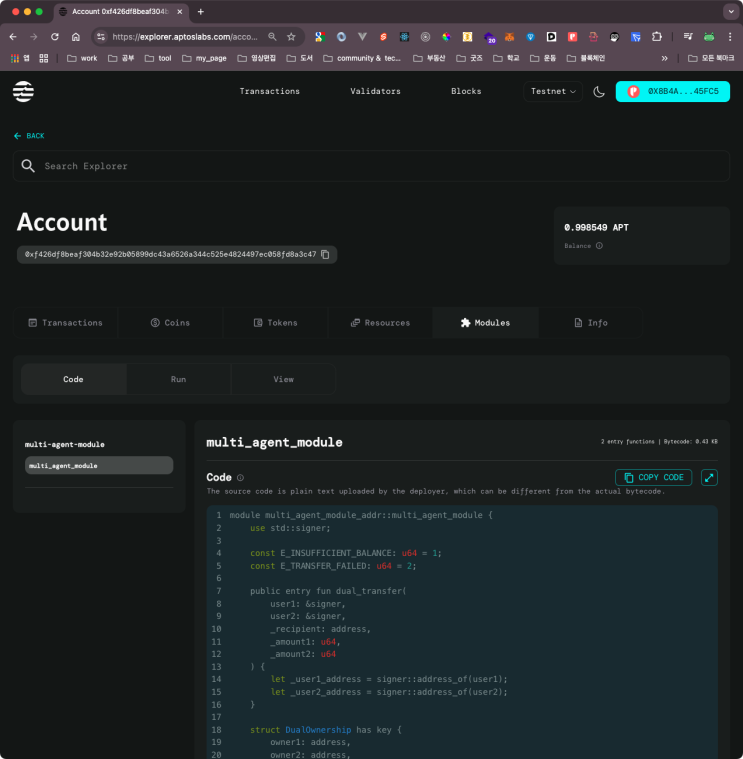Click the address bar URL
Image resolution: width=743 pixels, height=759 pixels.
point(185,37)
